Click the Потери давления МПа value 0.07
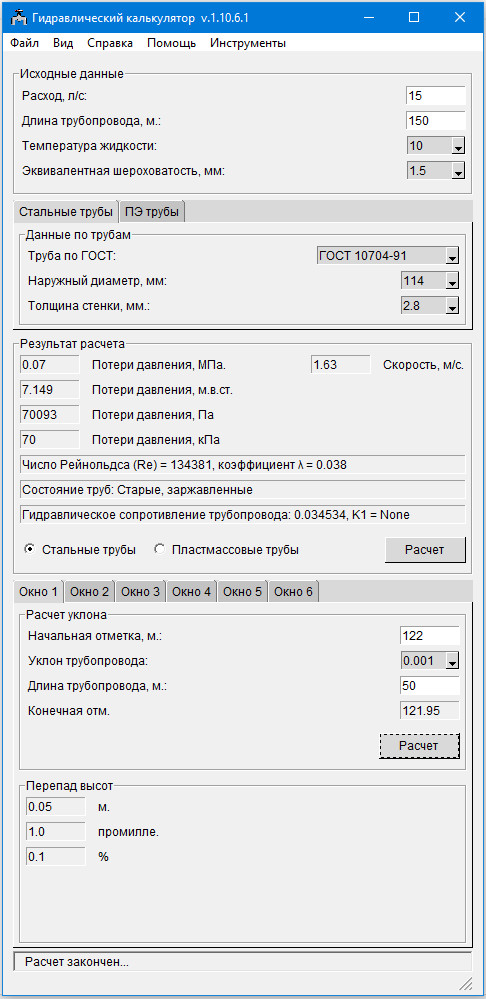486x999 pixels. pyautogui.click(x=50, y=365)
